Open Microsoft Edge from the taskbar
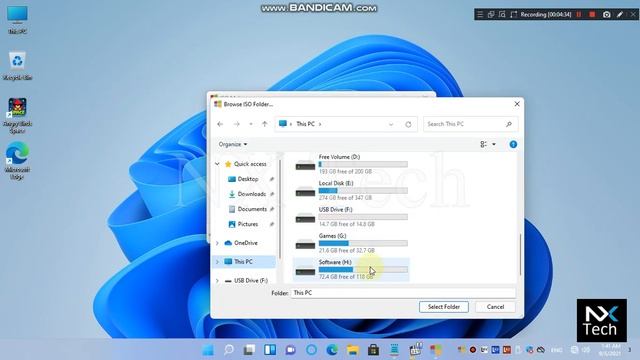This screenshot has height=360, width=640. pos(332,350)
